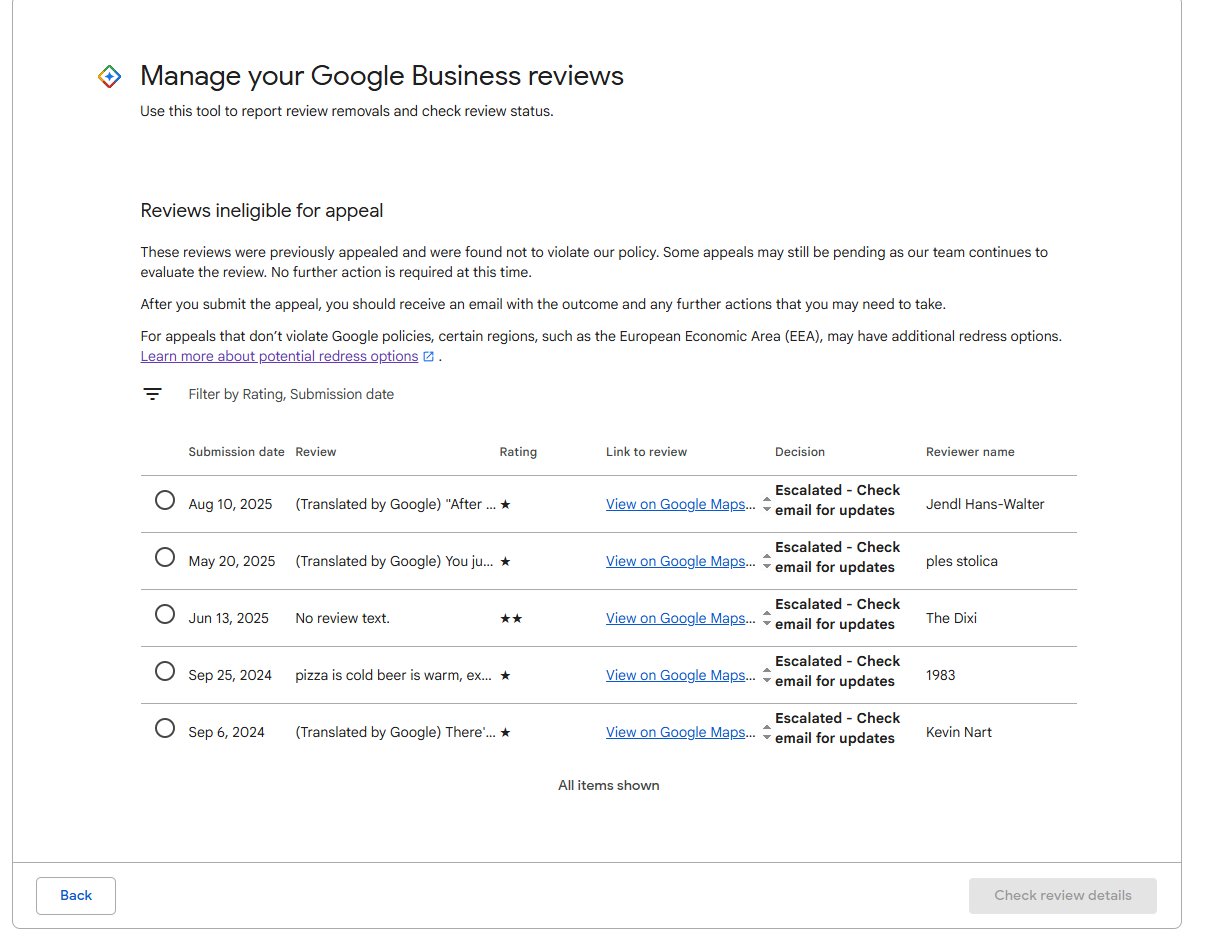Open 'View on Google Maps' for Sep 6, 2024 review

click(x=681, y=732)
